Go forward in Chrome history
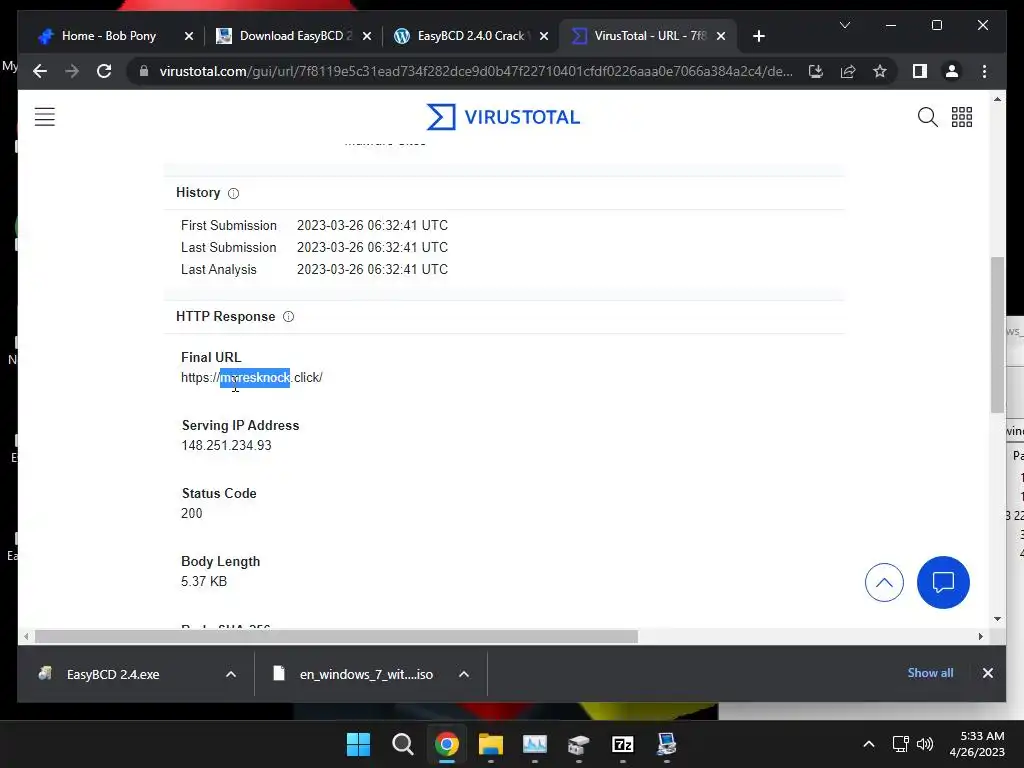 (72, 71)
